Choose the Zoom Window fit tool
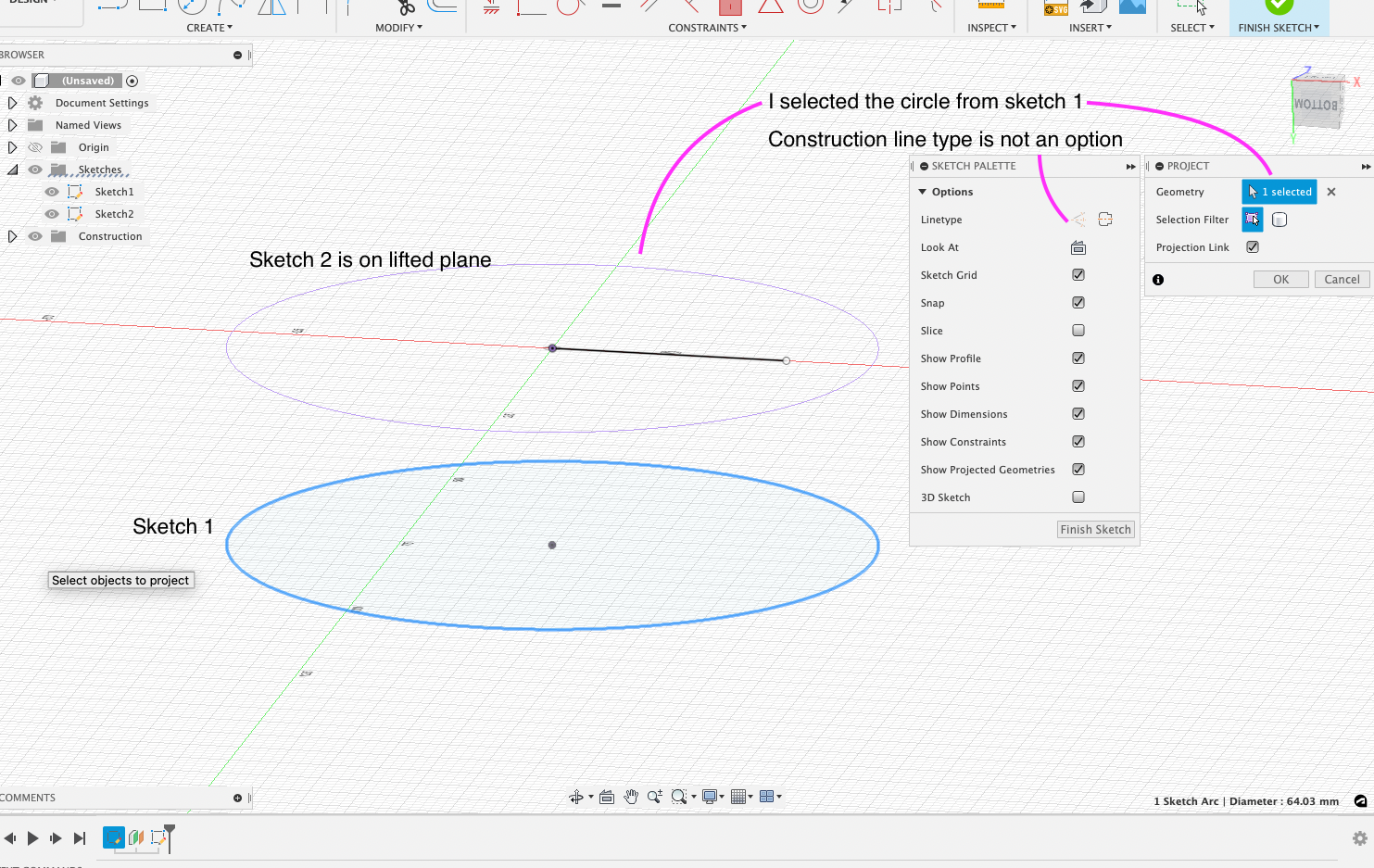 click(679, 797)
